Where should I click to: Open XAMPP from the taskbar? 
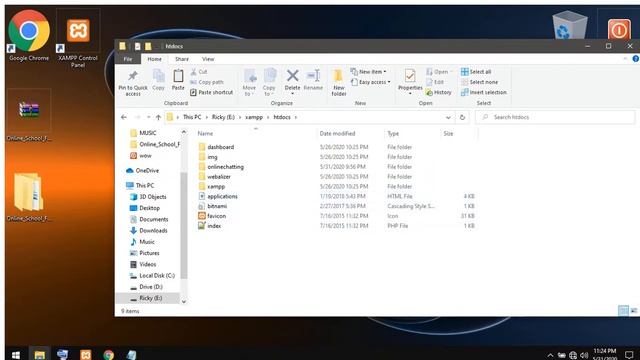pyautogui.click(x=85, y=354)
